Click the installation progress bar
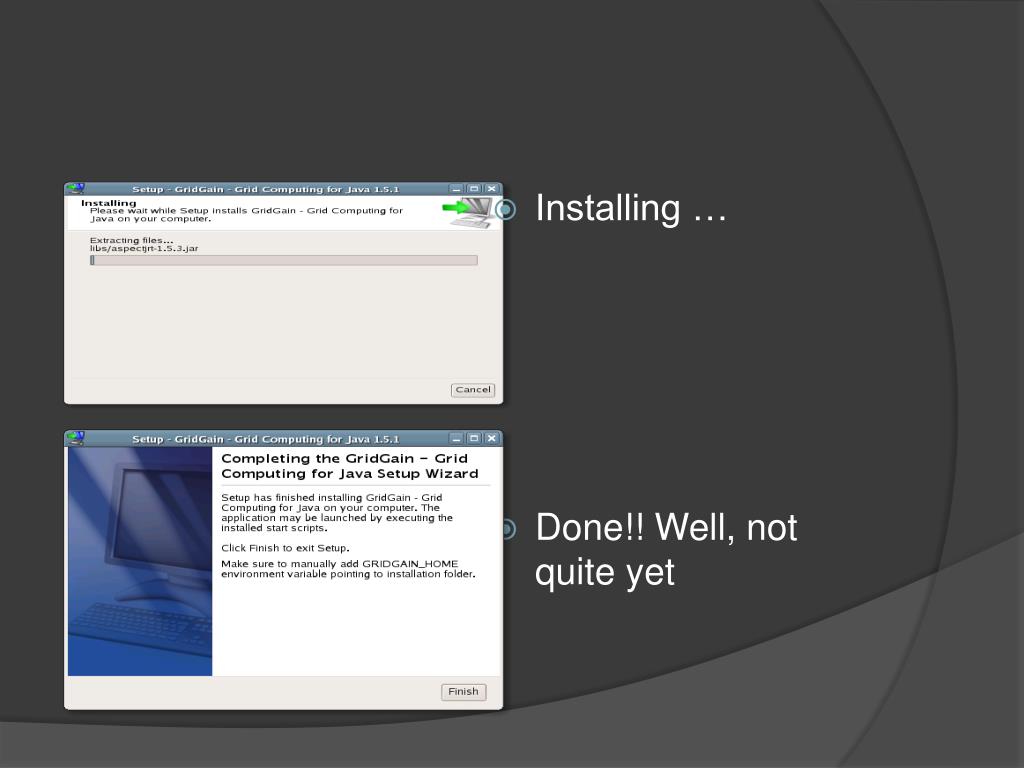Viewport: 1024px width, 768px height. [x=283, y=260]
